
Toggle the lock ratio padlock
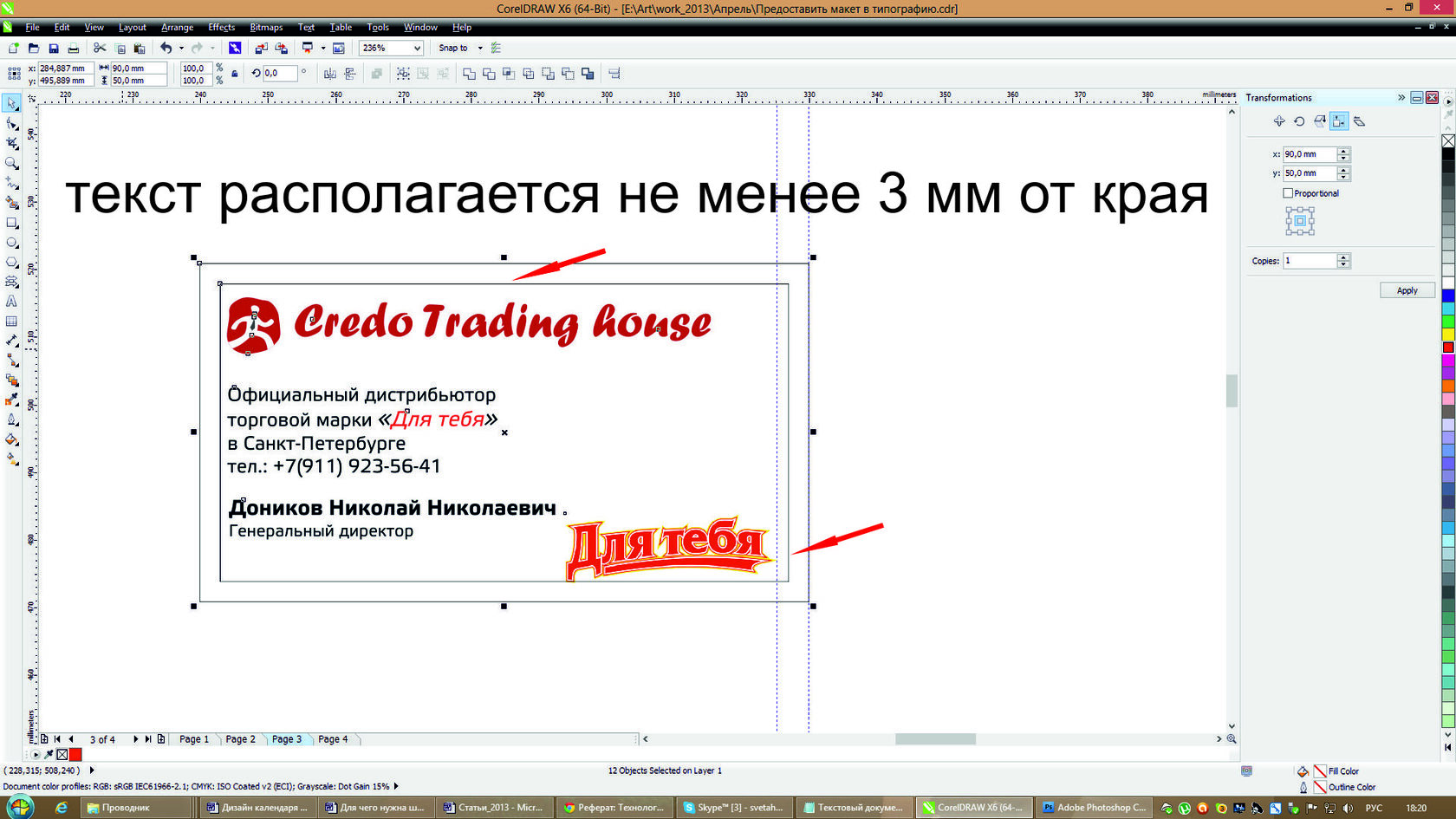235,74
